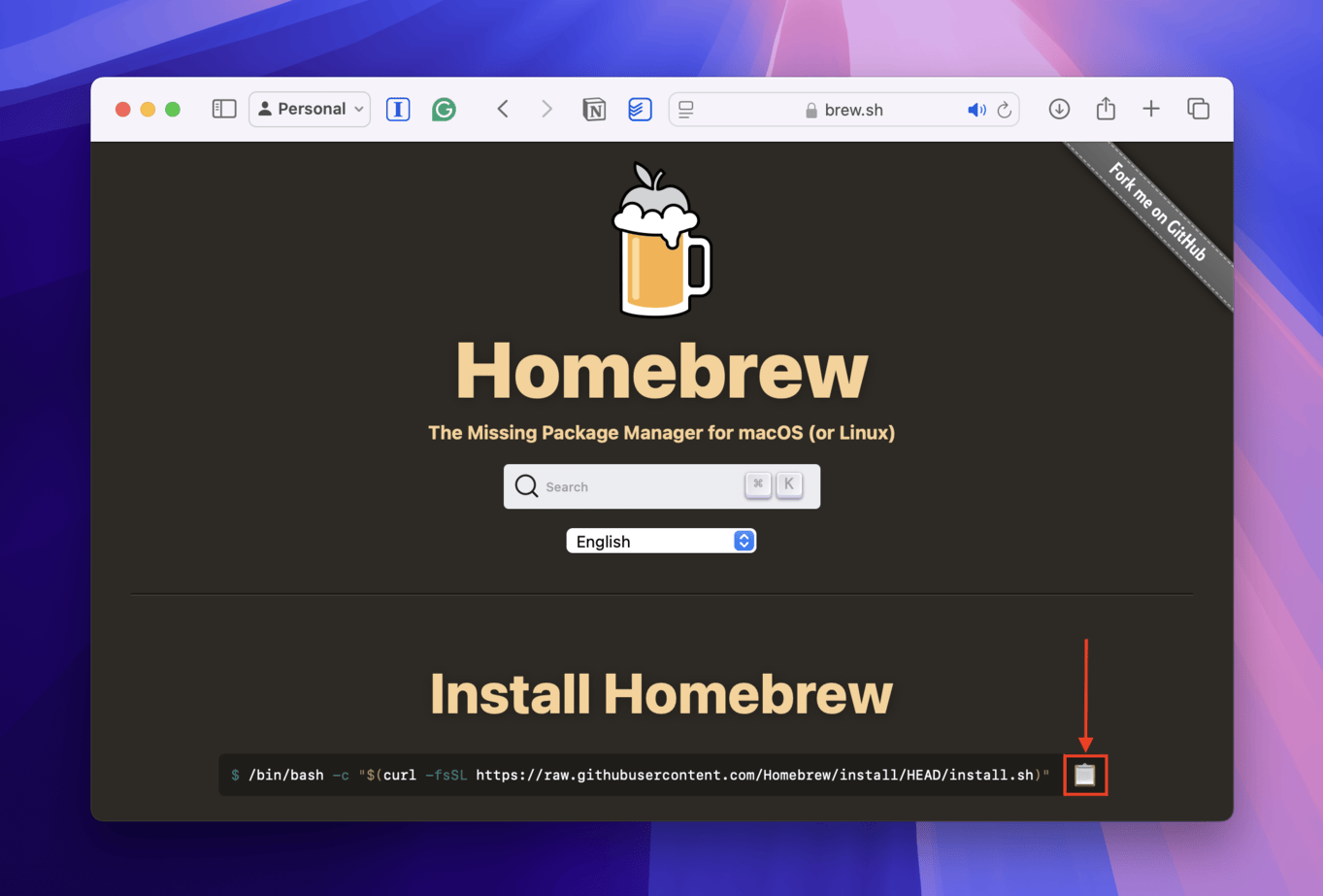Viewport: 1323px width, 896px height.
Task: Go forward to the next page
Action: pyautogui.click(x=546, y=109)
